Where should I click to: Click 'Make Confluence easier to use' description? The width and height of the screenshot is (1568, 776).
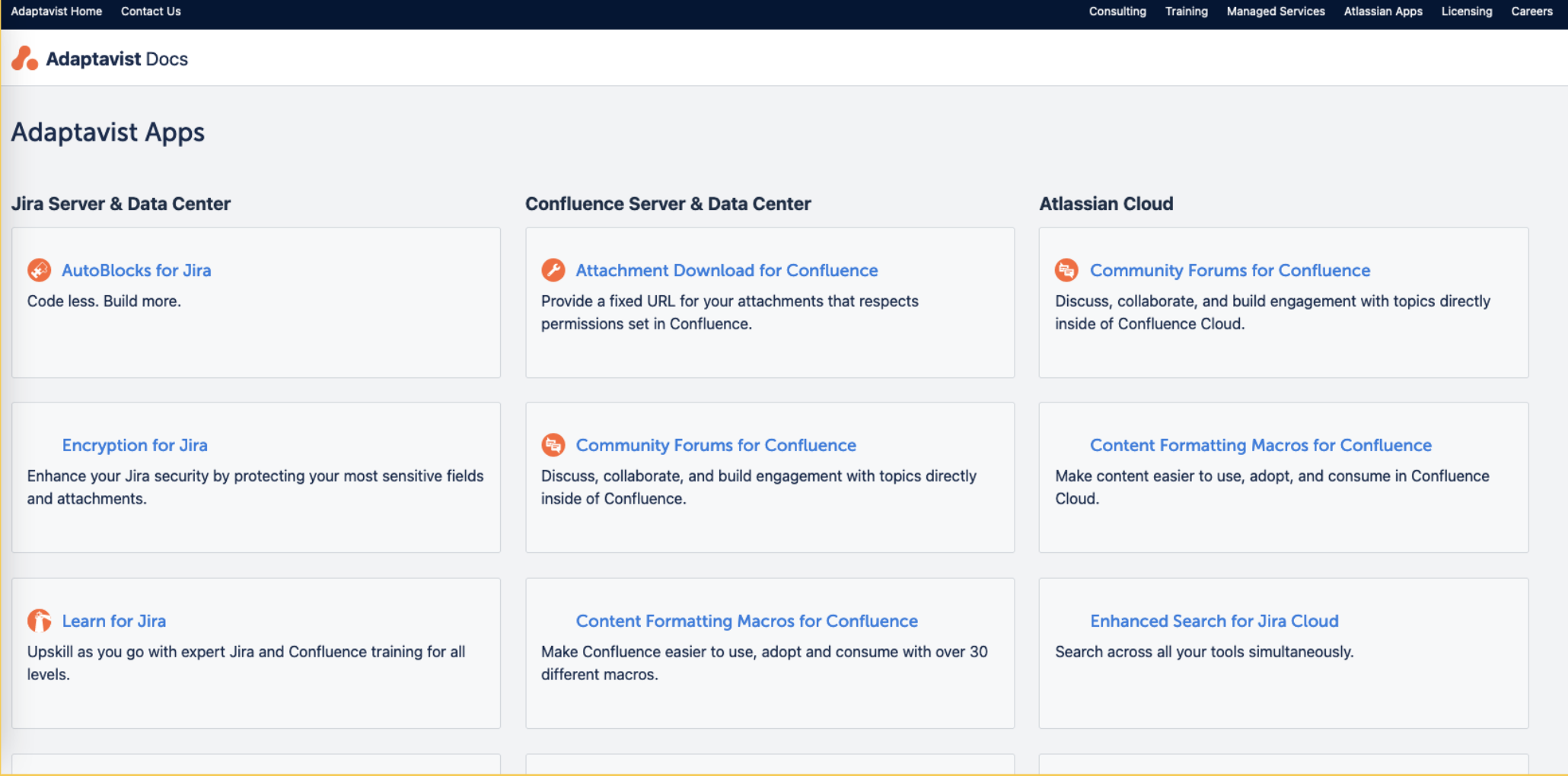pyautogui.click(x=764, y=663)
